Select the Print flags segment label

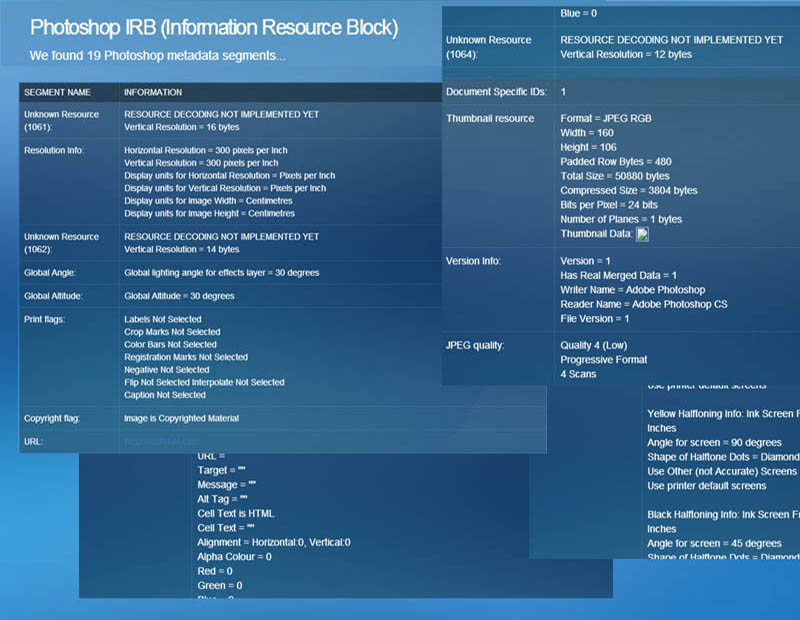pos(47,319)
